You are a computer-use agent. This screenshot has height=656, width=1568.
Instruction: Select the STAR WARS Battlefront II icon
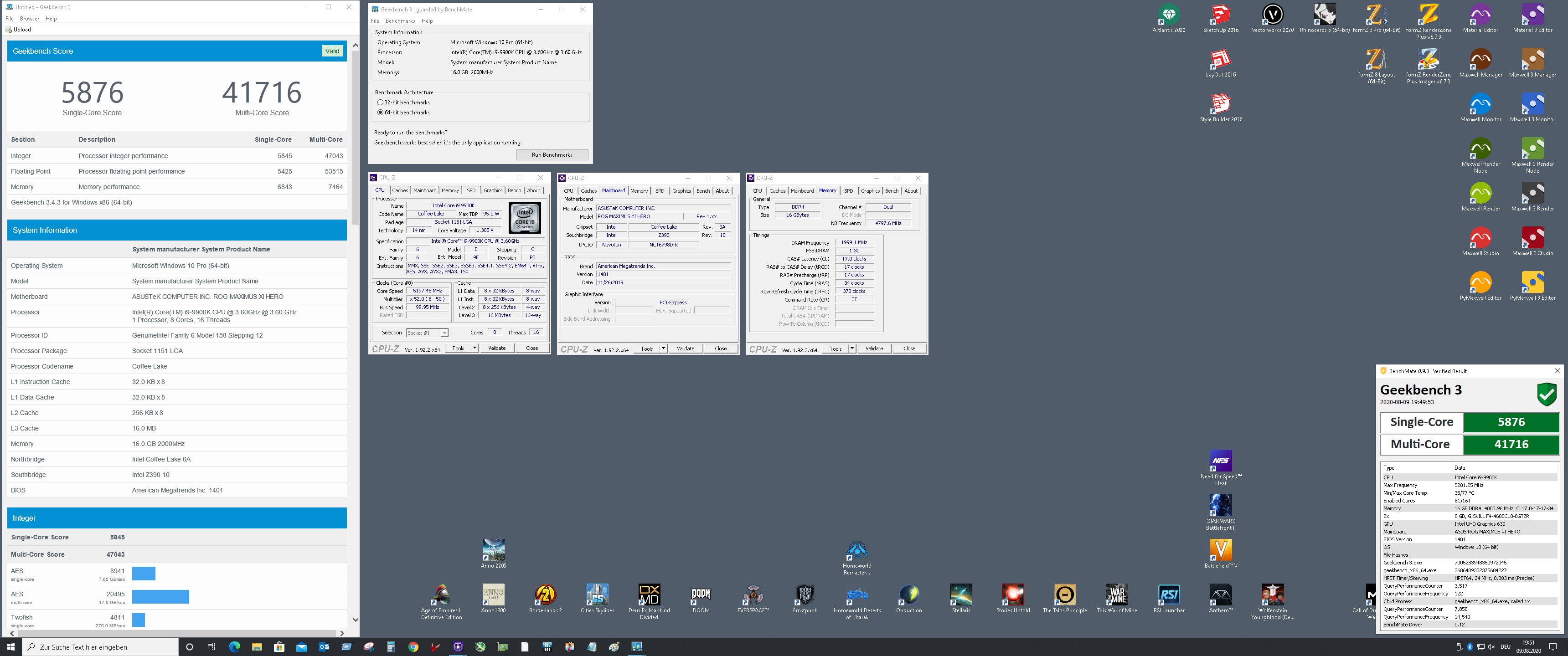pos(1220,512)
